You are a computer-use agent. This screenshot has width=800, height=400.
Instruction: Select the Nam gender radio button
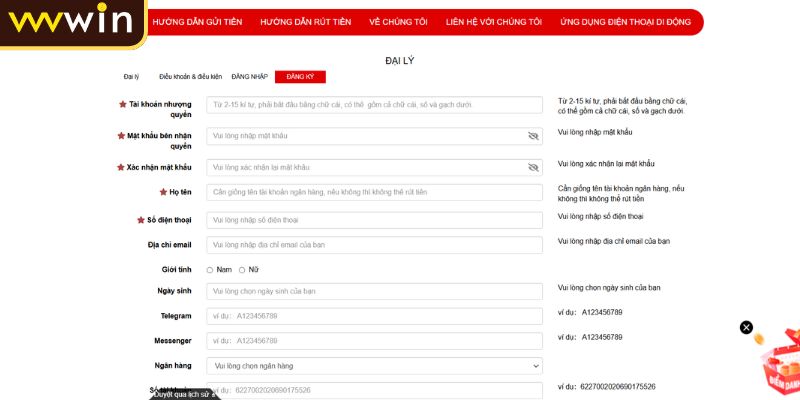click(x=210, y=270)
